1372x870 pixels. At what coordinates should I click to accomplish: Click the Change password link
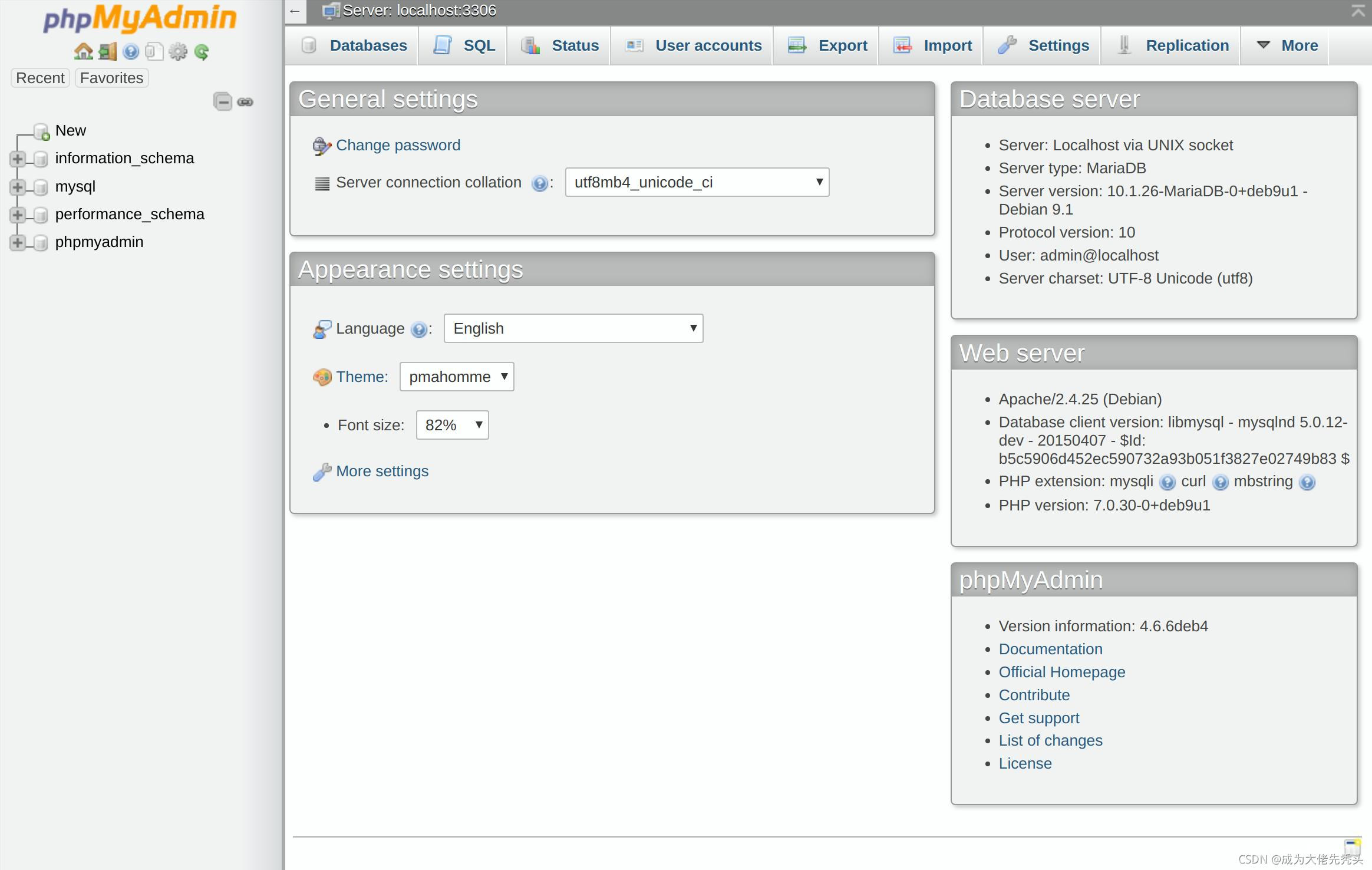(398, 145)
